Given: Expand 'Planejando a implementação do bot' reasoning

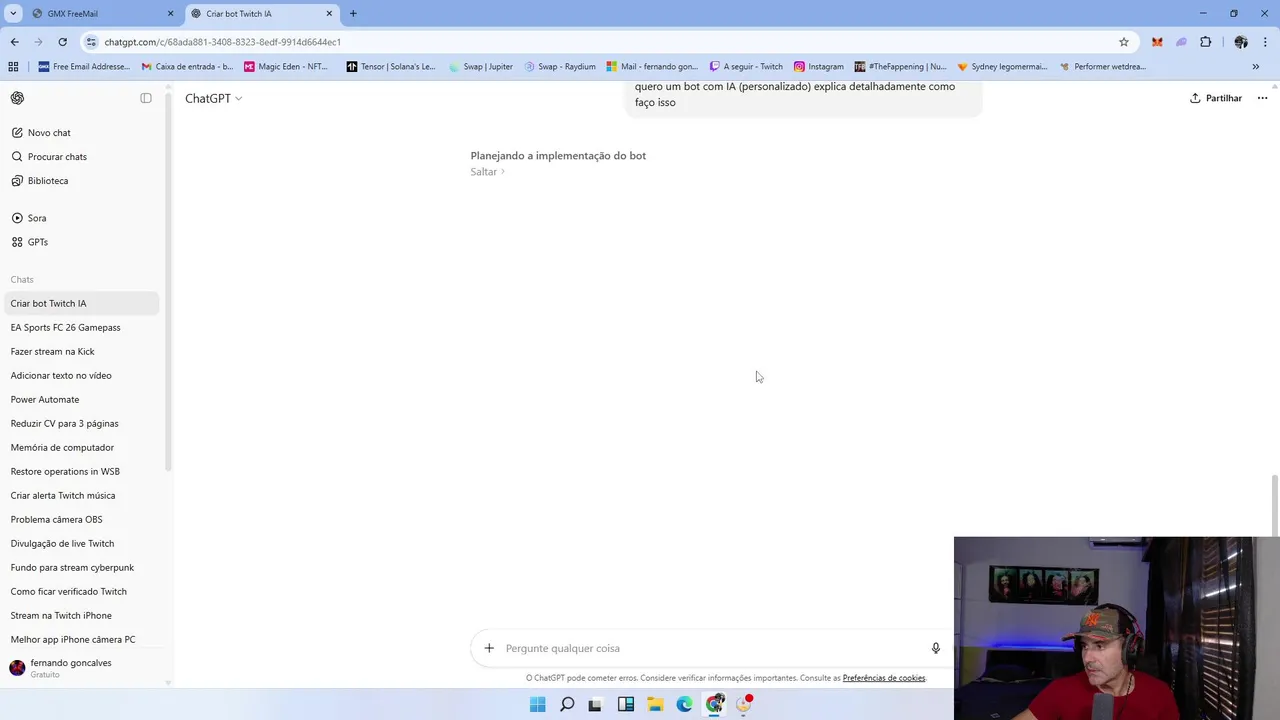Looking at the screenshot, I should pyautogui.click(x=558, y=156).
